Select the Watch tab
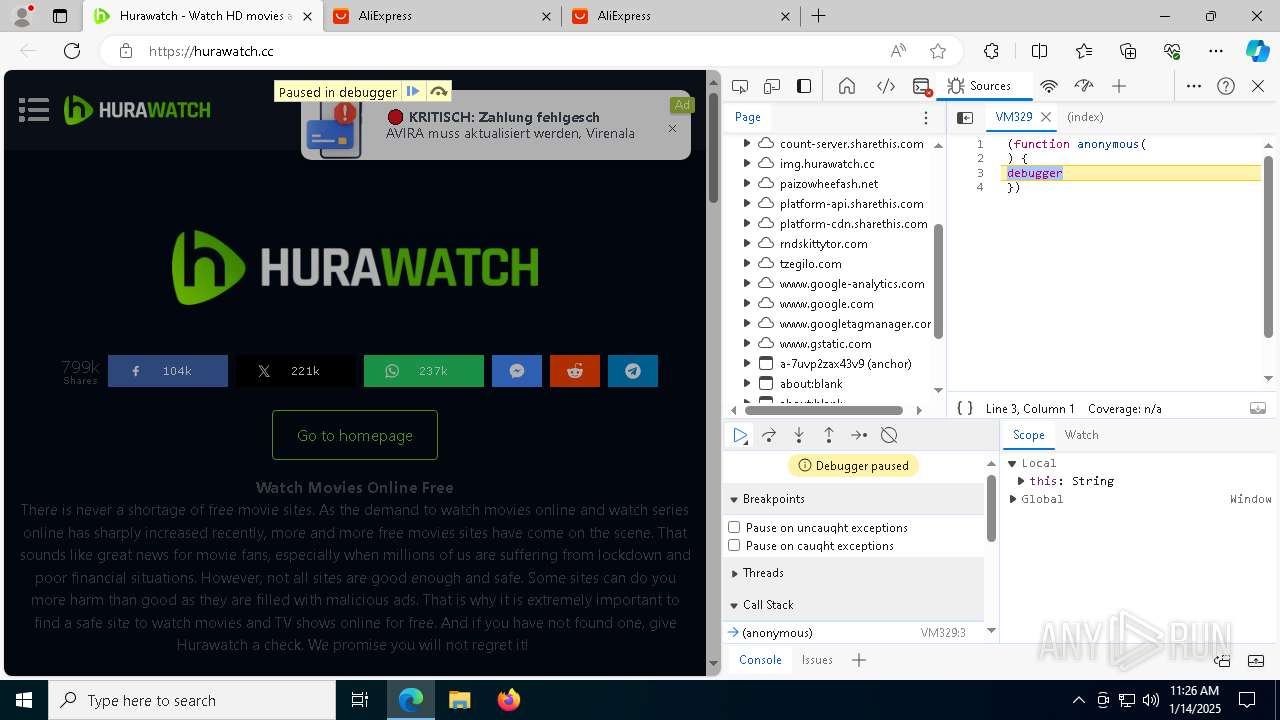Screen dimensions: 1280x720 pos(1081,435)
